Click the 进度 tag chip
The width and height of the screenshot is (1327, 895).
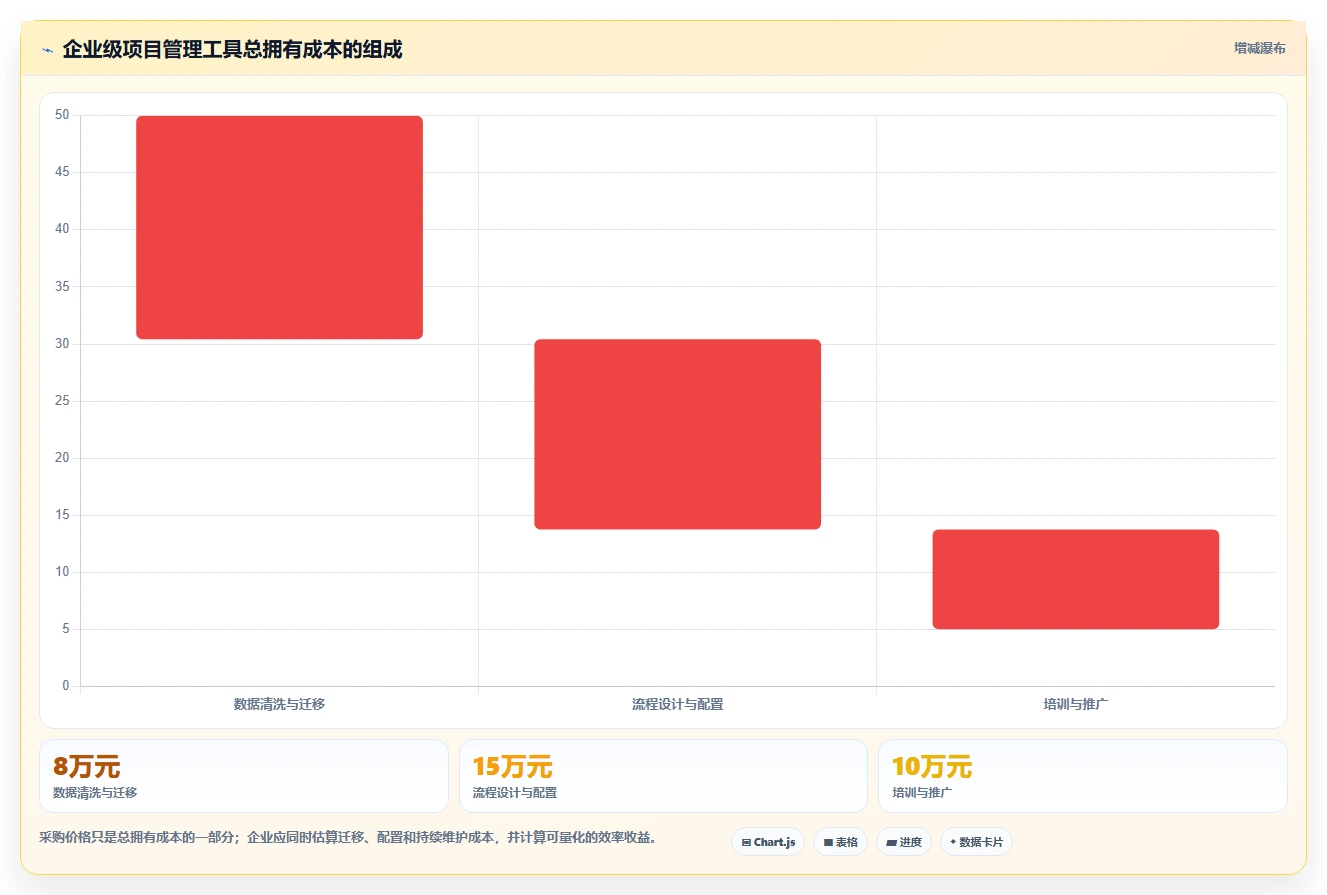[x=904, y=842]
